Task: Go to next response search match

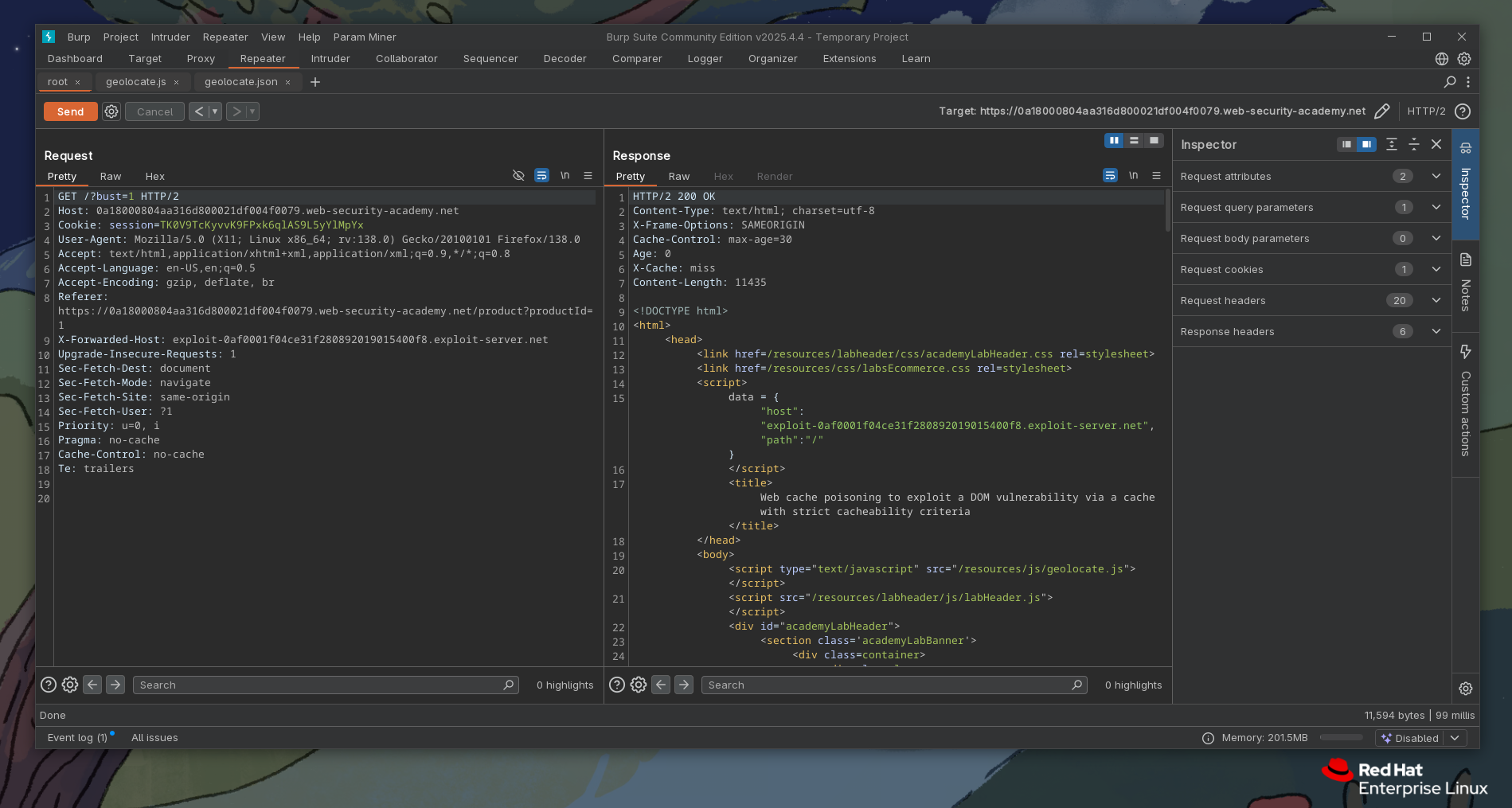Action: (x=684, y=685)
